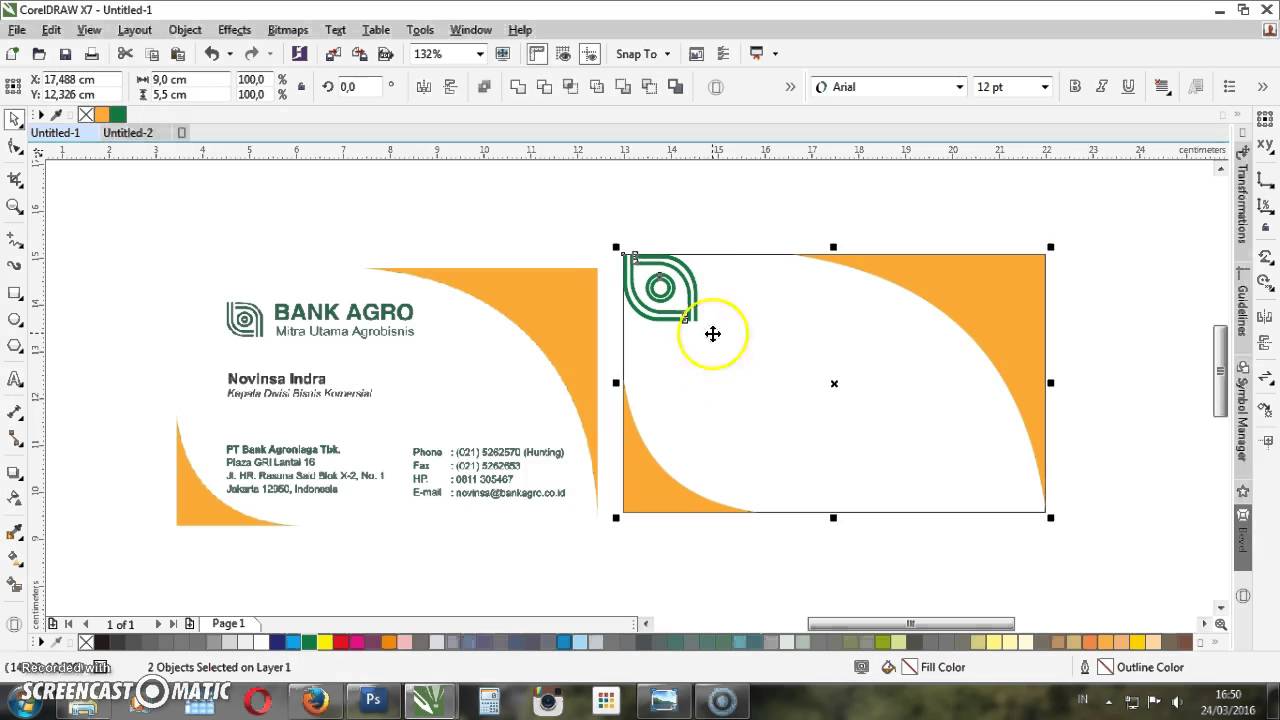Image resolution: width=1280 pixels, height=720 pixels.
Task: Click the rotation angle 0,0 field
Action: (x=359, y=87)
